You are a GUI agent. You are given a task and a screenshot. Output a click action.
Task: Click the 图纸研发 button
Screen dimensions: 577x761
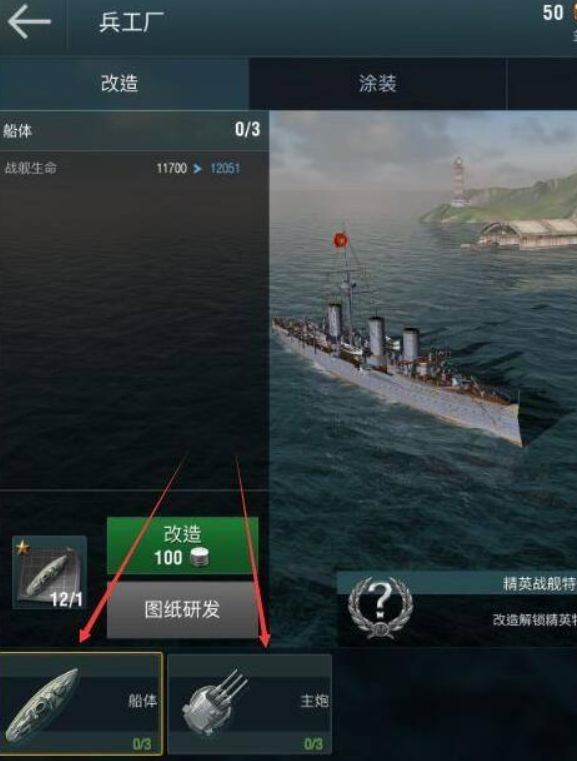[x=182, y=610]
